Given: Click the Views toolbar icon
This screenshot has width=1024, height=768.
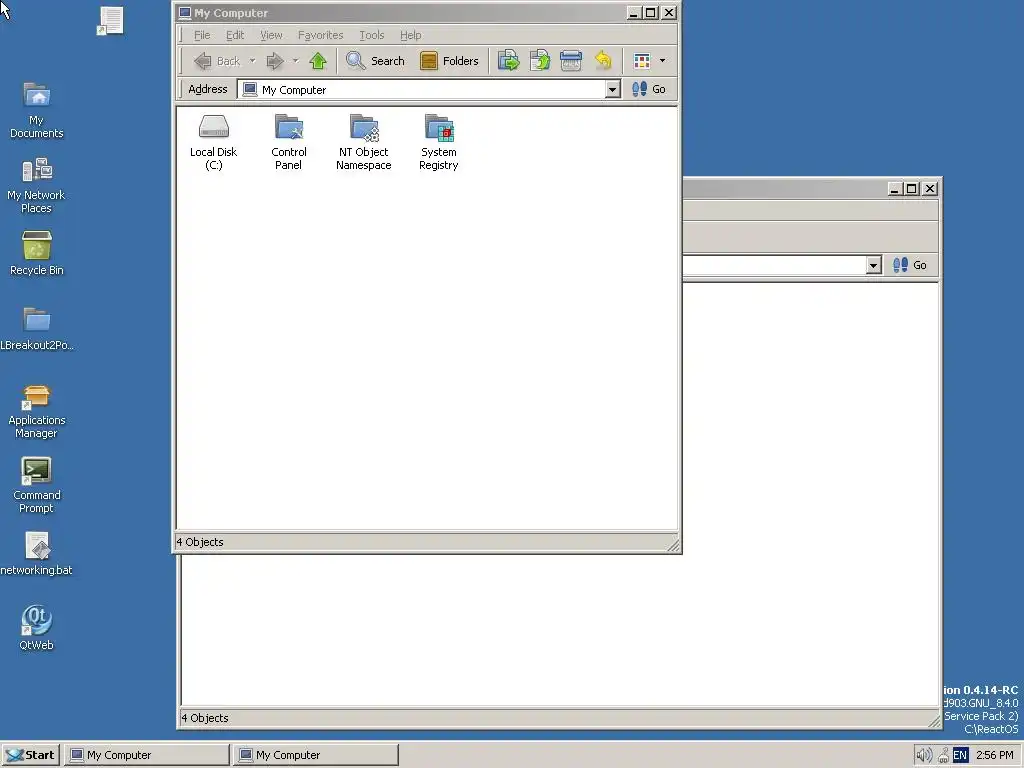Looking at the screenshot, I should pos(642,61).
